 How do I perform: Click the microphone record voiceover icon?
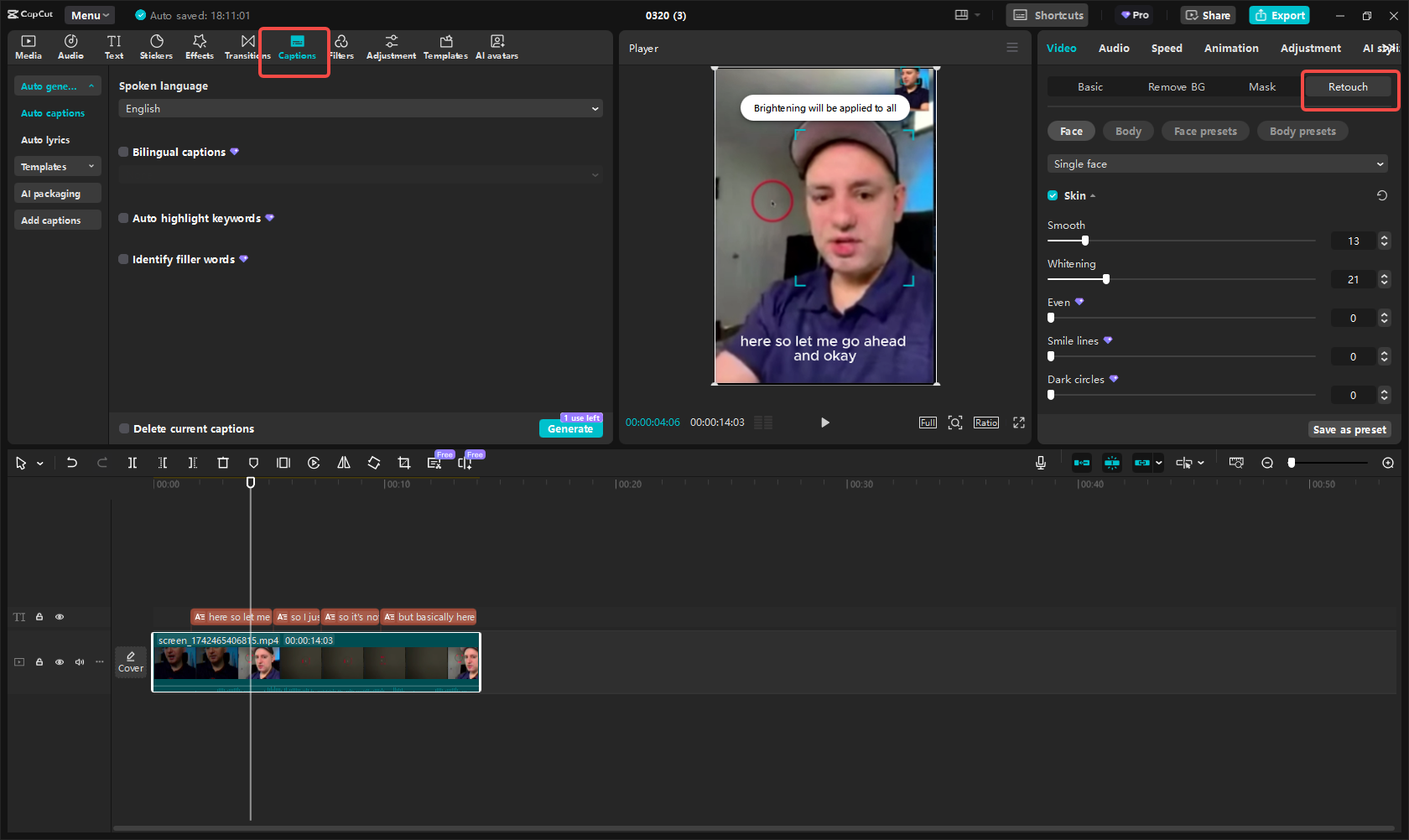(1041, 463)
